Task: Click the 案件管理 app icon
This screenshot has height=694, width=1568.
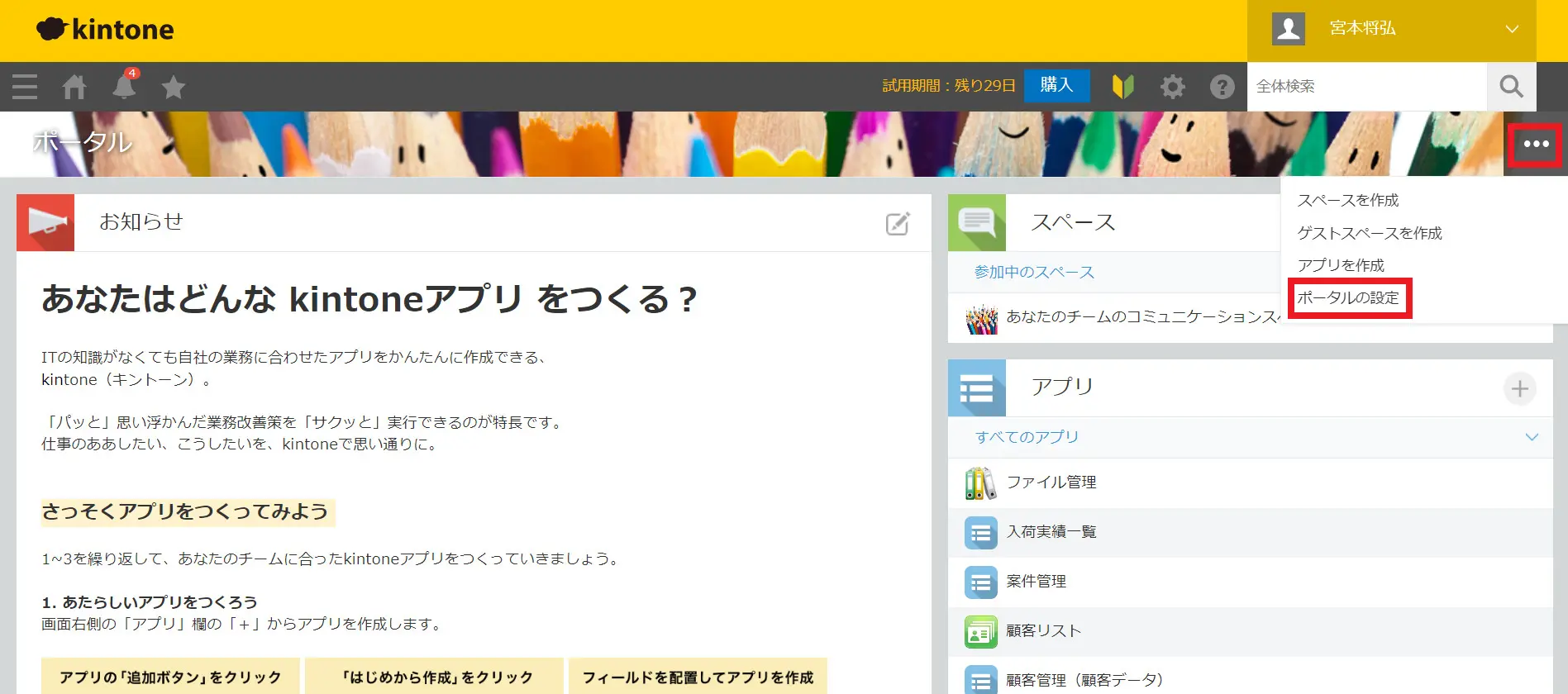Action: click(981, 582)
